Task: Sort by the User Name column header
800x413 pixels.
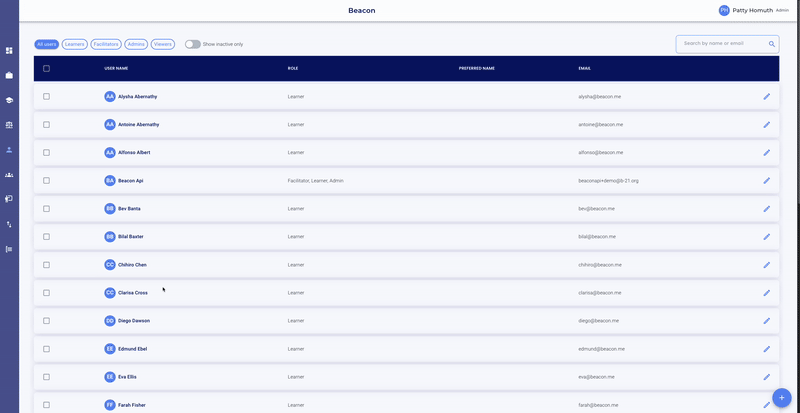Action: (116, 69)
